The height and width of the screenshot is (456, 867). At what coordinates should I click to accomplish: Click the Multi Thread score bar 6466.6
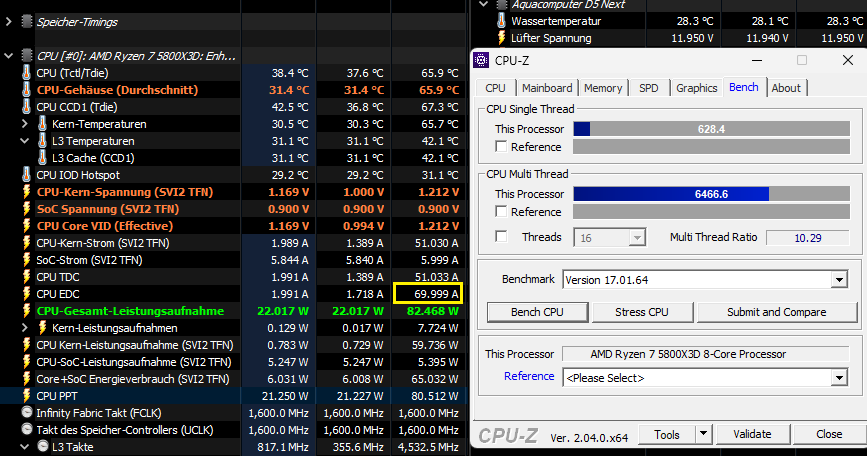click(x=711, y=194)
